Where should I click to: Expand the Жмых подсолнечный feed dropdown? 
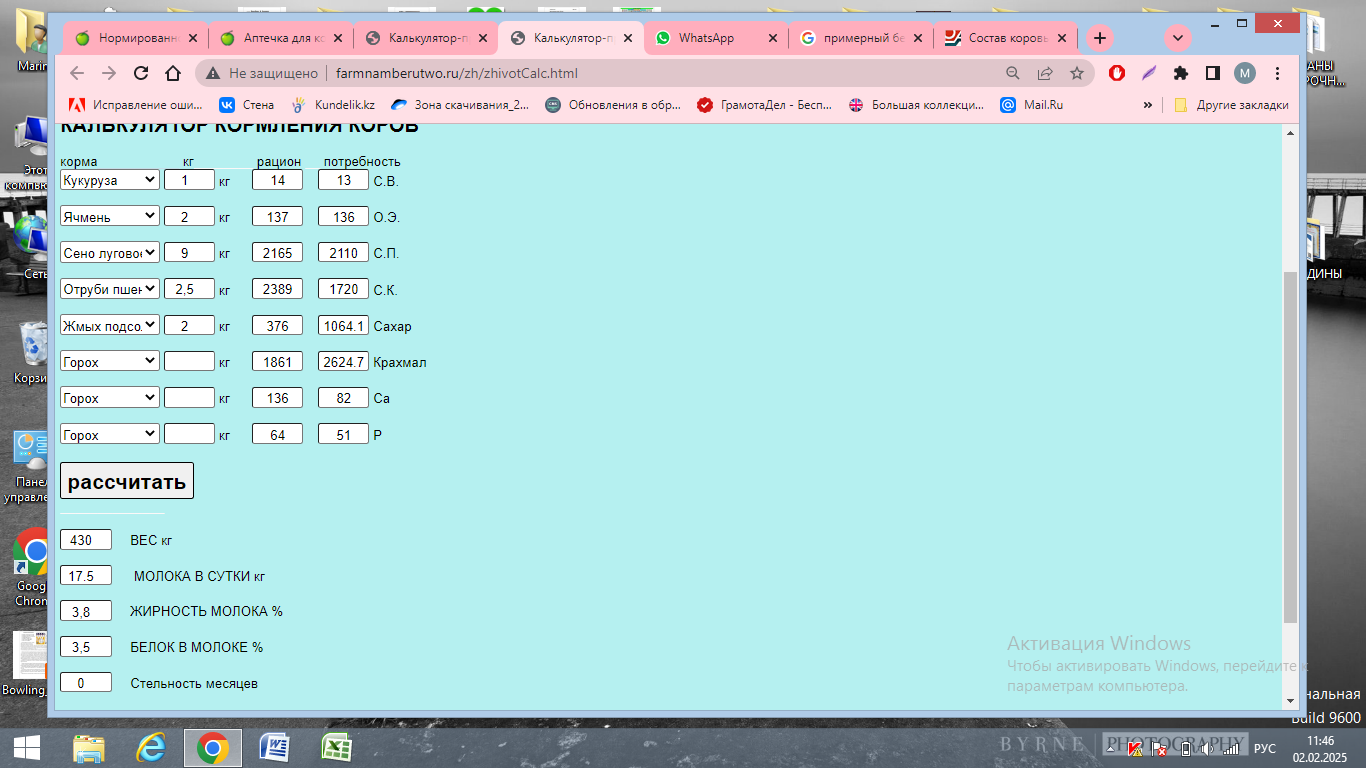[x=110, y=325]
